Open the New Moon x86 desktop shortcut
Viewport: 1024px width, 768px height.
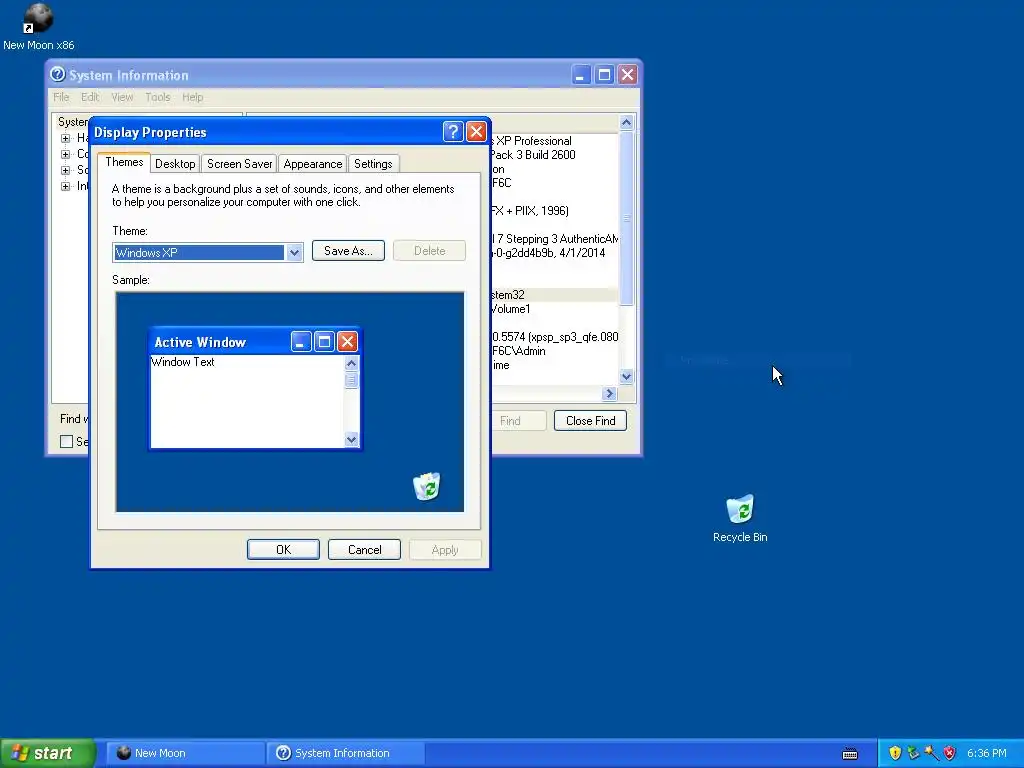point(38,27)
